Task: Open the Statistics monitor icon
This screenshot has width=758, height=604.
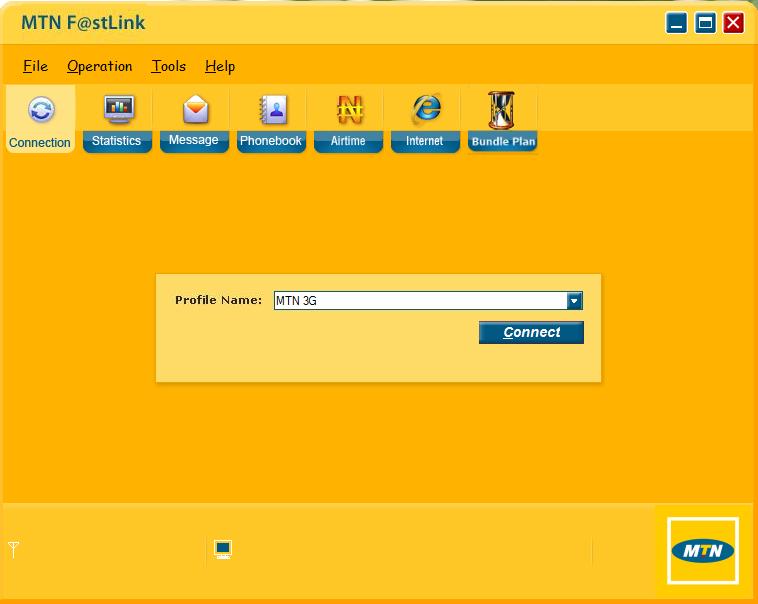Action: pyautogui.click(x=118, y=109)
